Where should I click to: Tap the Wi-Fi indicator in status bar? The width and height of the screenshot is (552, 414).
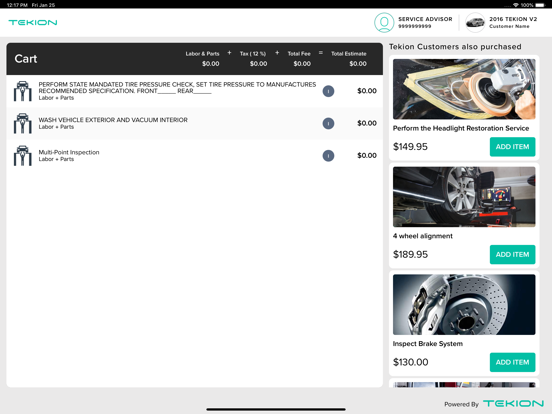516,5
